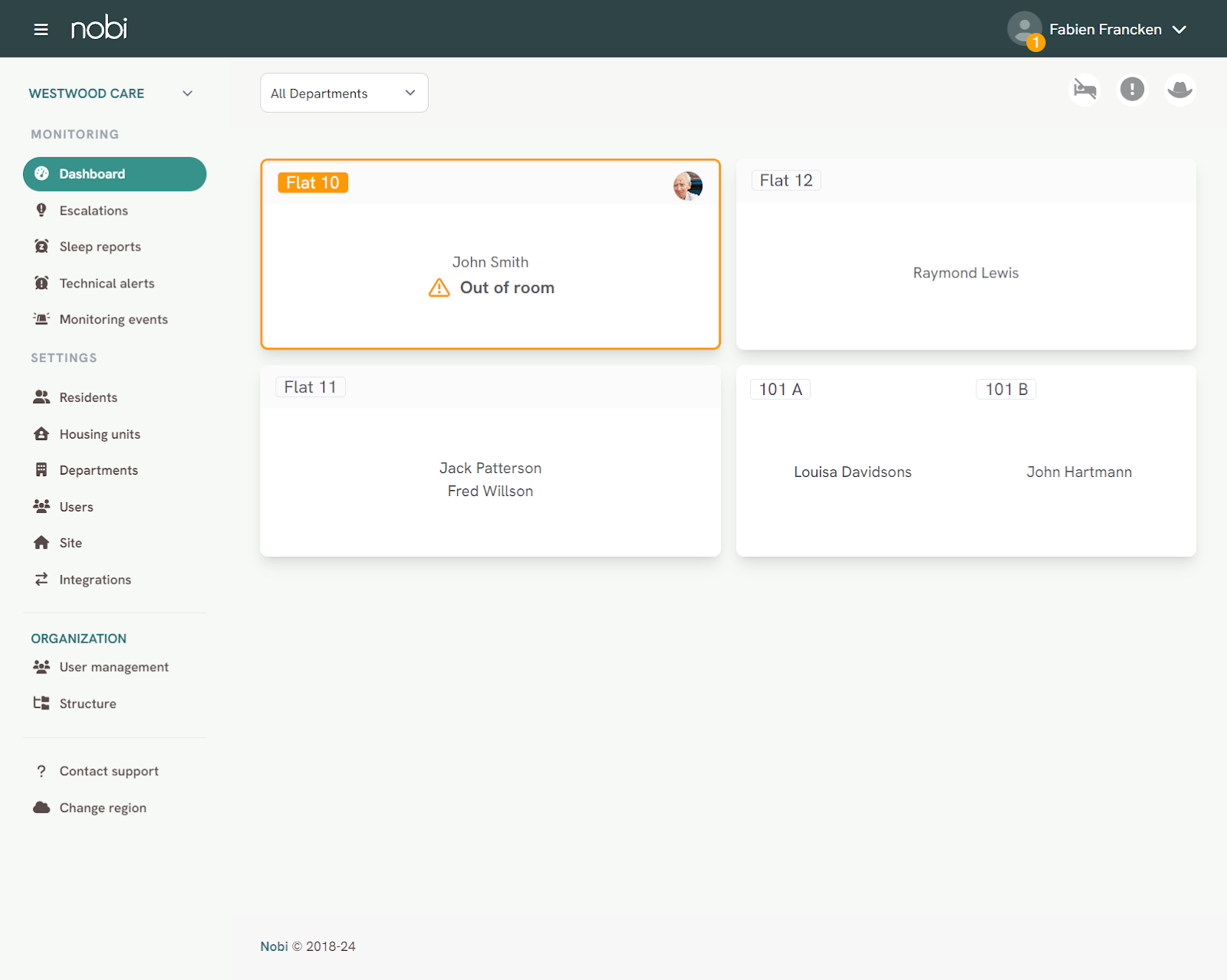The image size is (1227, 980).
Task: Open the alerts exclamation filter icon
Action: point(1132,89)
